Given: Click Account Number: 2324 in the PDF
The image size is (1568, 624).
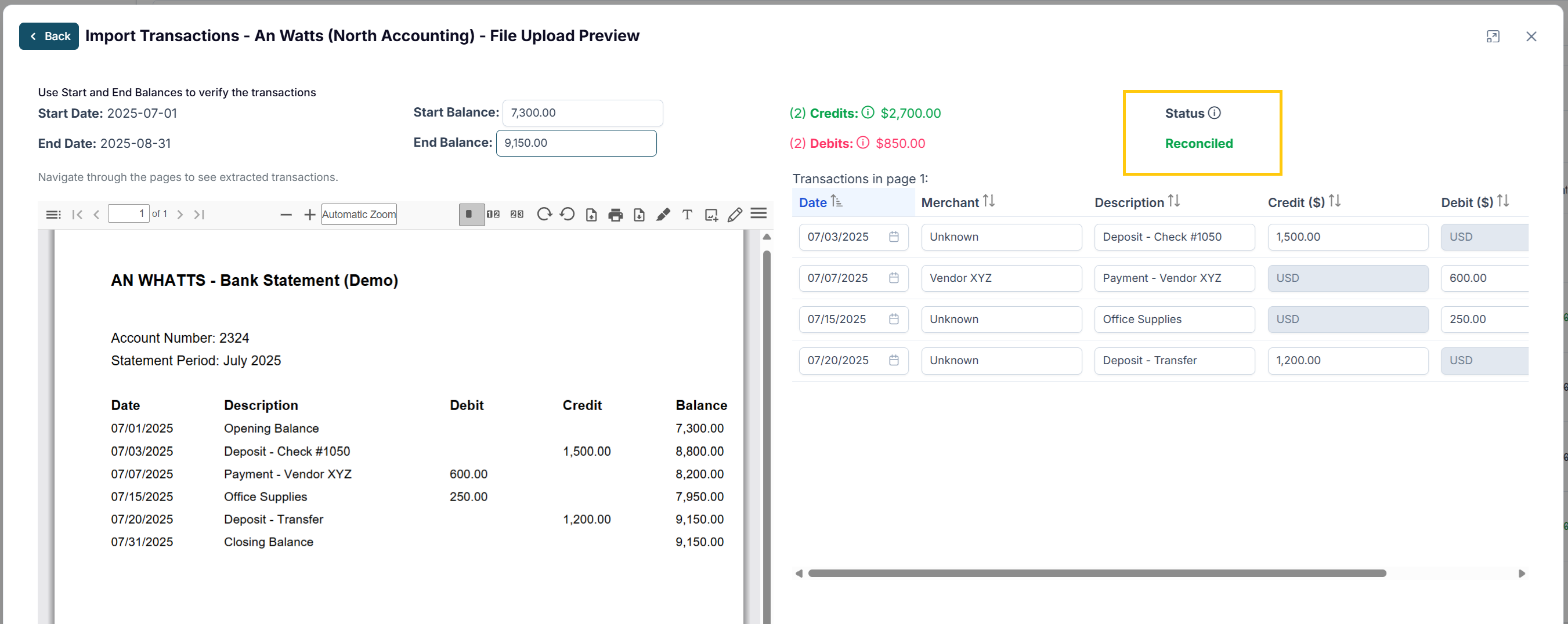Looking at the screenshot, I should tap(179, 338).
